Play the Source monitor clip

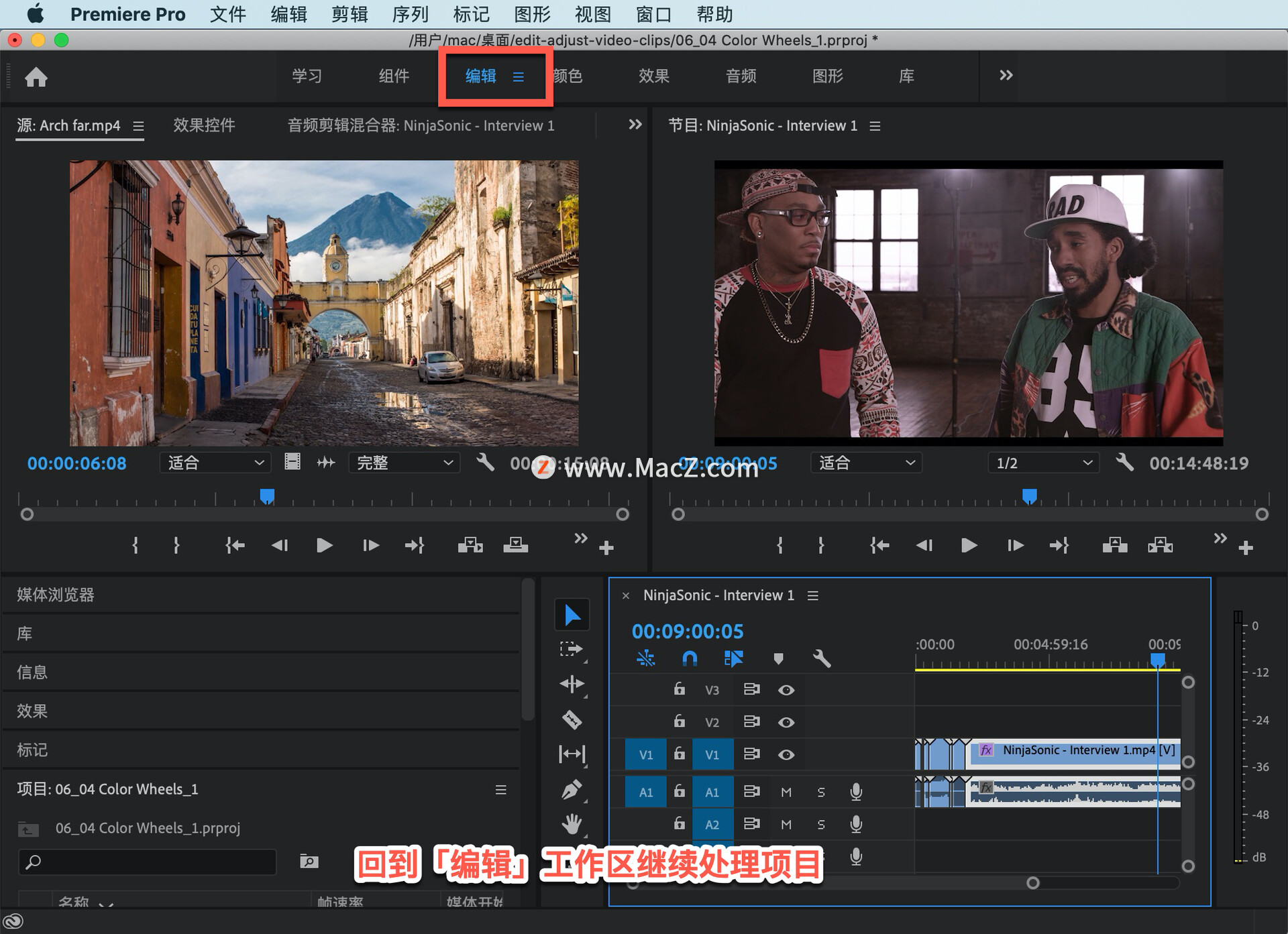coord(324,545)
